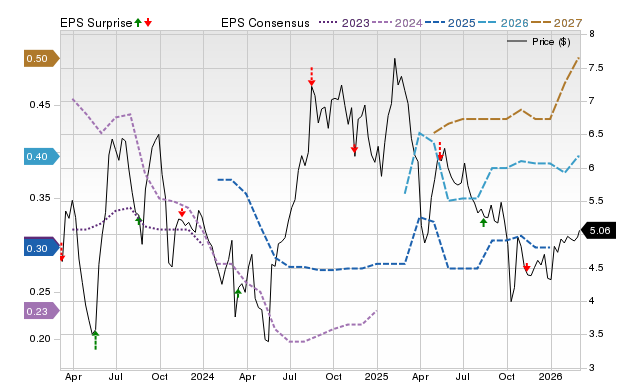This screenshot has width=640, height=382.
Task: Select the red surprise arrow in November 2023
Action: 182,212
